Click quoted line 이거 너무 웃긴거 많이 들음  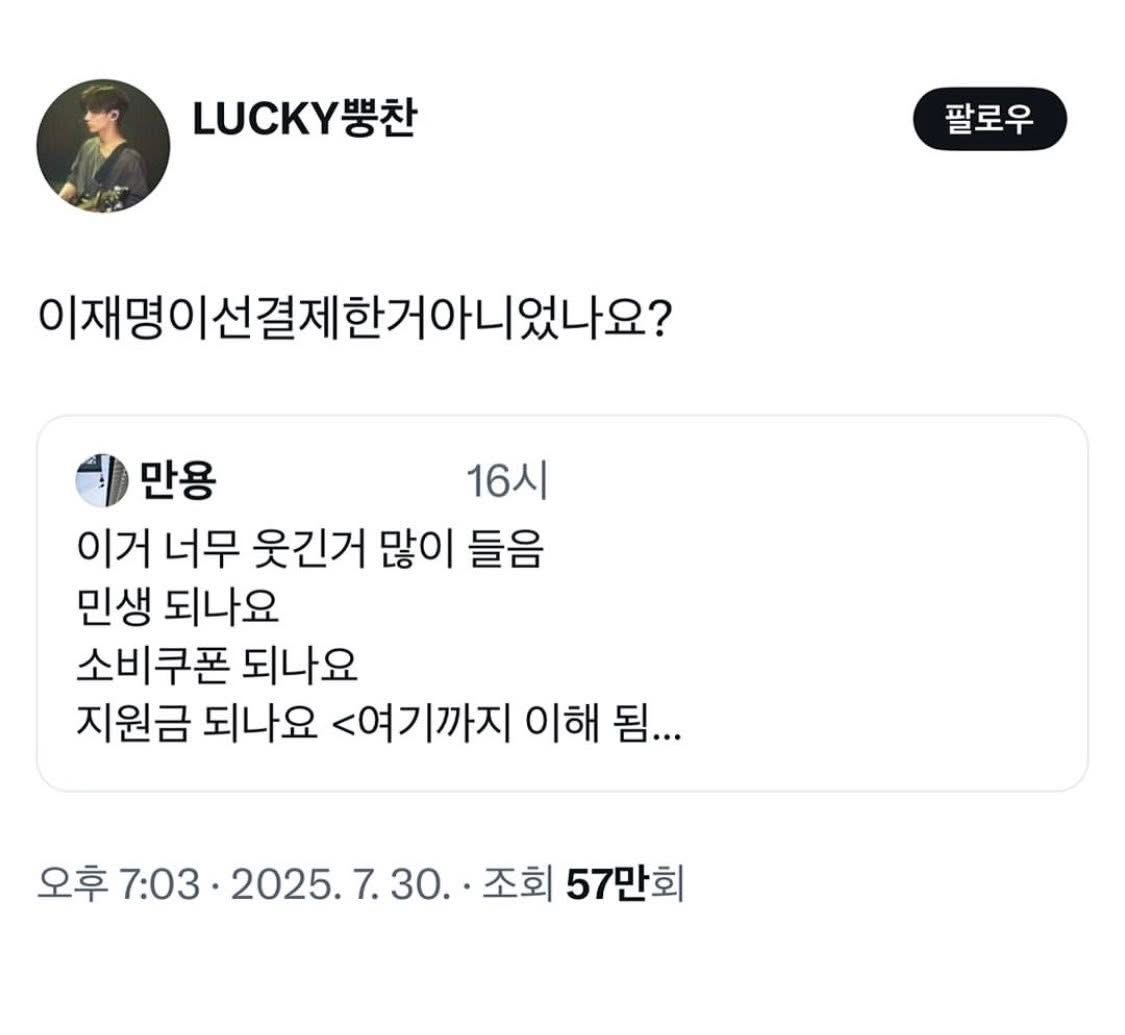tap(309, 550)
